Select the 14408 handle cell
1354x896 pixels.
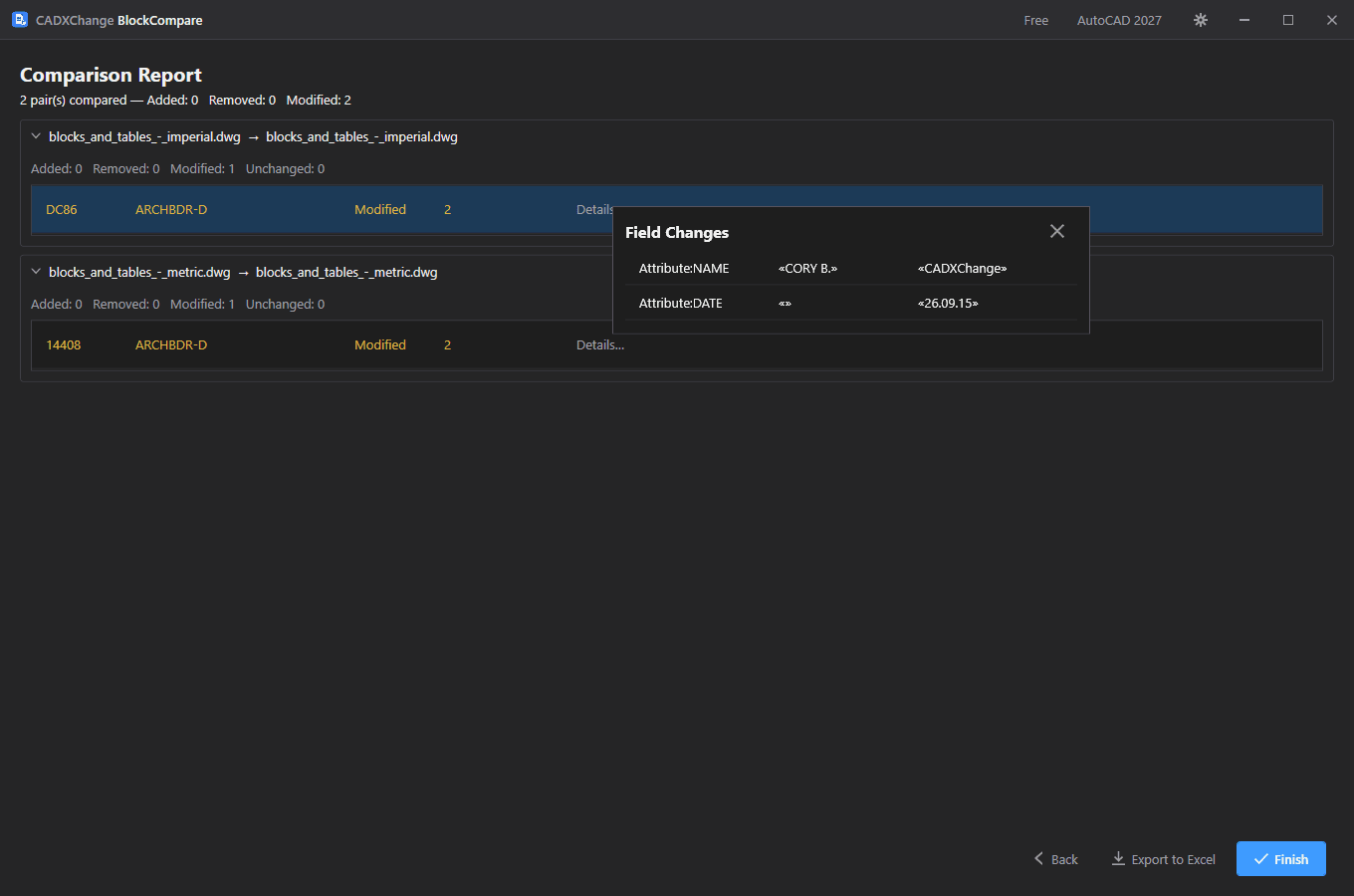tap(64, 344)
